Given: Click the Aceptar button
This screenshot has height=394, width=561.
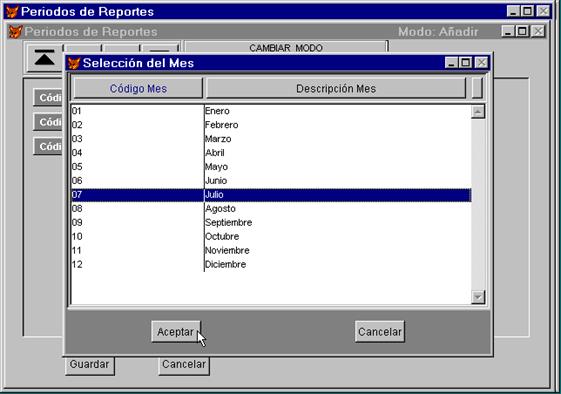Looking at the screenshot, I should pos(176,332).
